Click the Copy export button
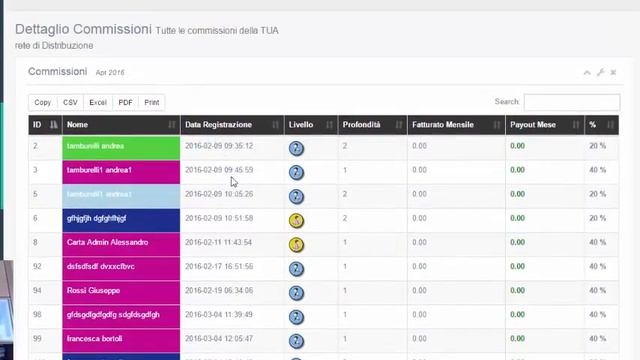Screen dimensions: 640x360 coord(43,102)
